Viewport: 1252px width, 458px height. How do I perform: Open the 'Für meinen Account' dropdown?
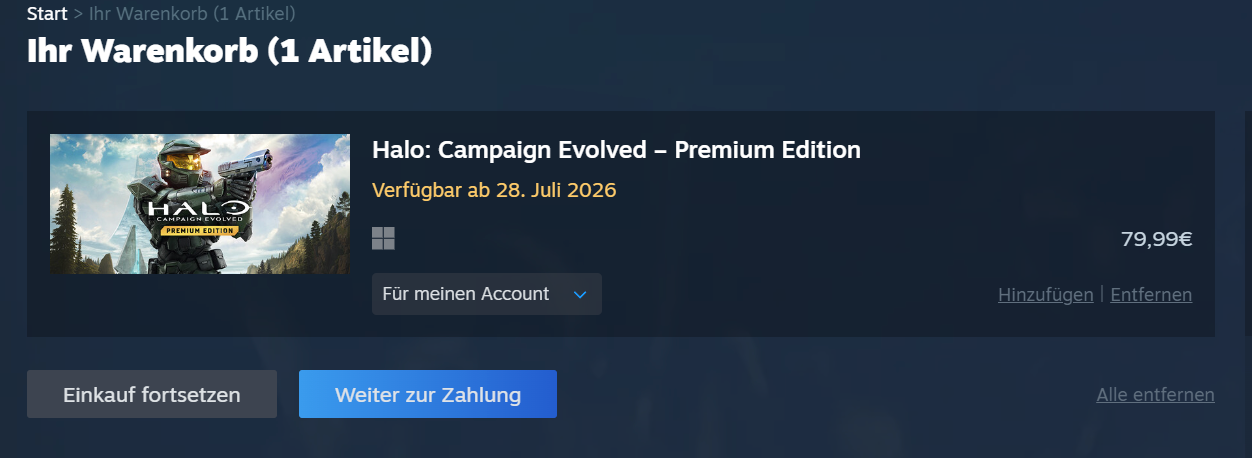tap(487, 294)
